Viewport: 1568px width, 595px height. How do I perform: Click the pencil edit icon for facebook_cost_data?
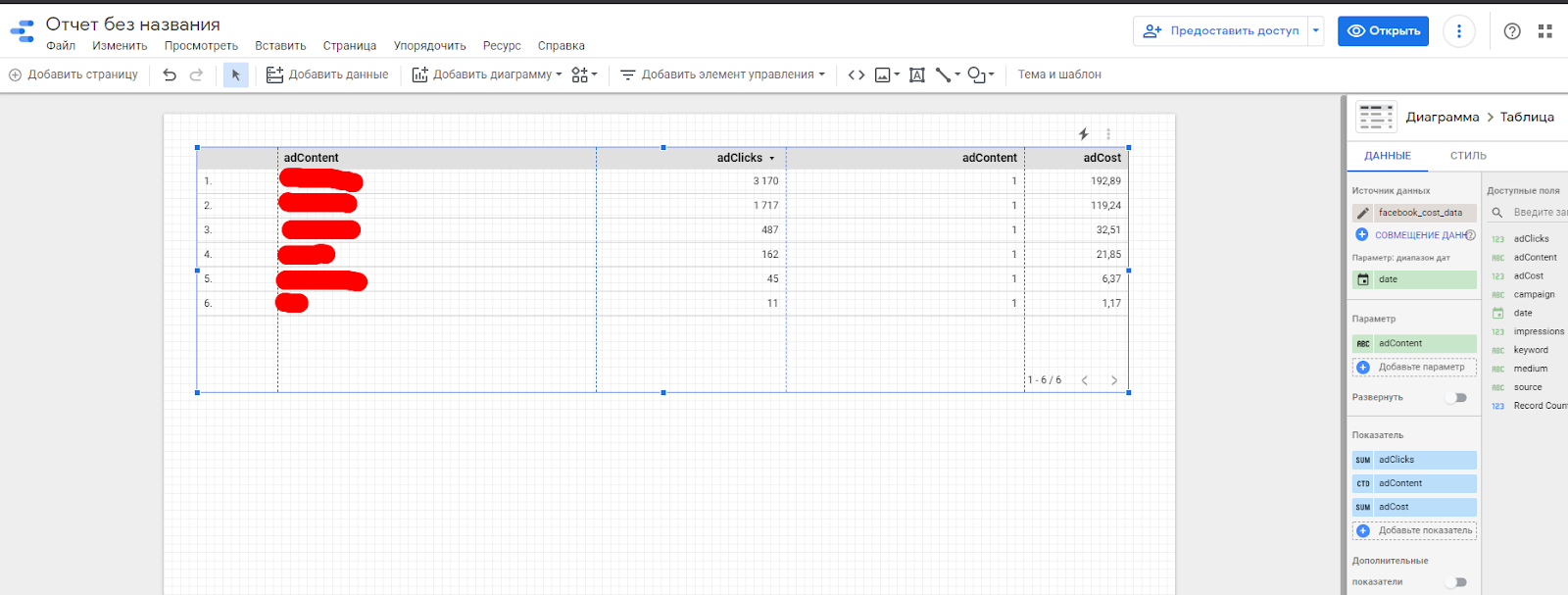tap(1363, 213)
